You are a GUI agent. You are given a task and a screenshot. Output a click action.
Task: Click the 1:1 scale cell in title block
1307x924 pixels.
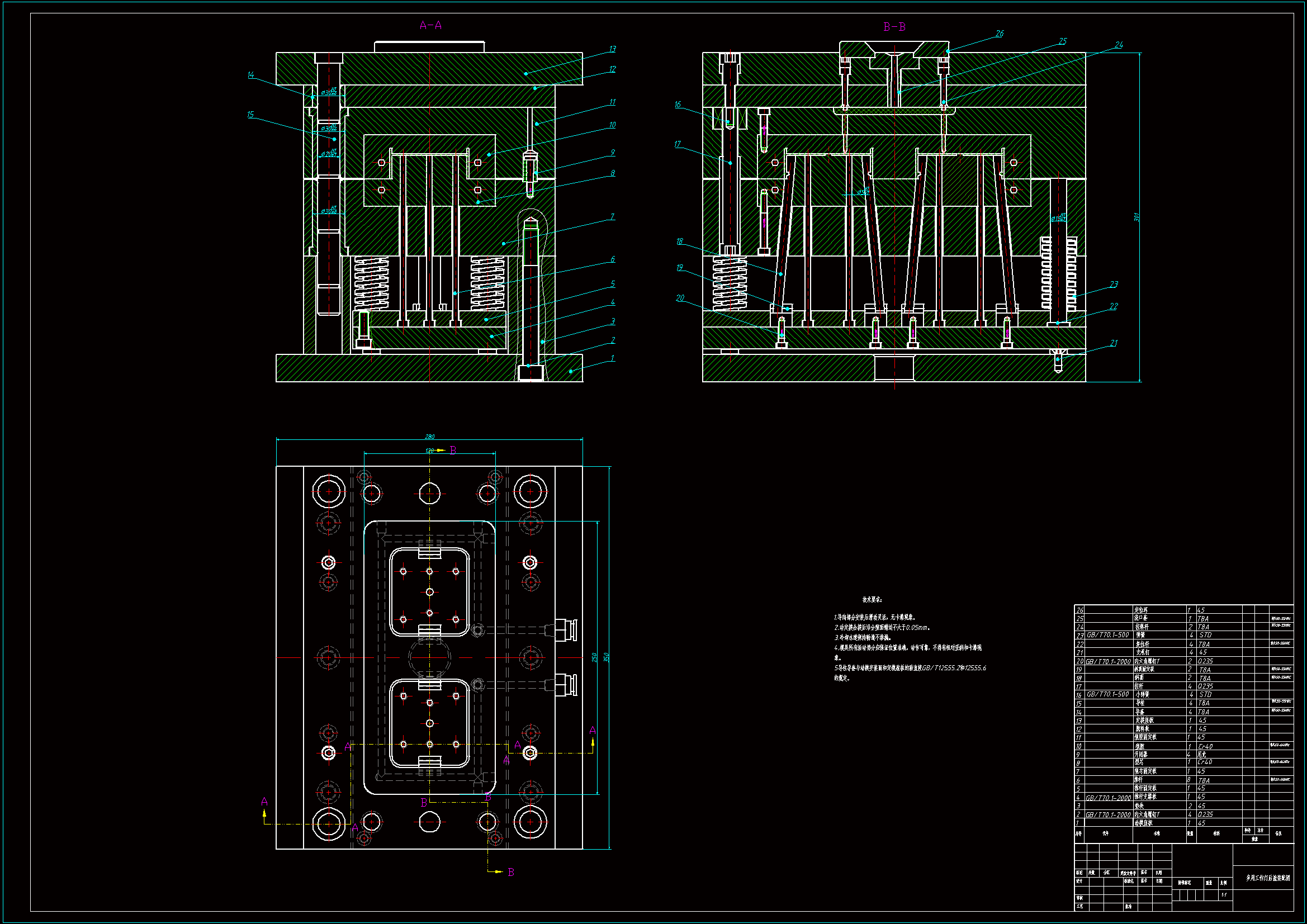(1223, 895)
